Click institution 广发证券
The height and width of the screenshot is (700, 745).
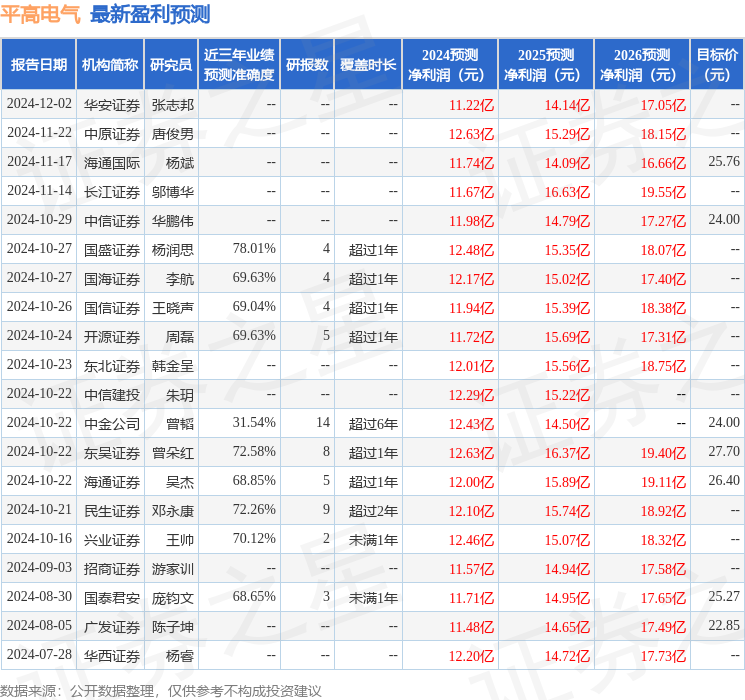pyautogui.click(x=112, y=626)
